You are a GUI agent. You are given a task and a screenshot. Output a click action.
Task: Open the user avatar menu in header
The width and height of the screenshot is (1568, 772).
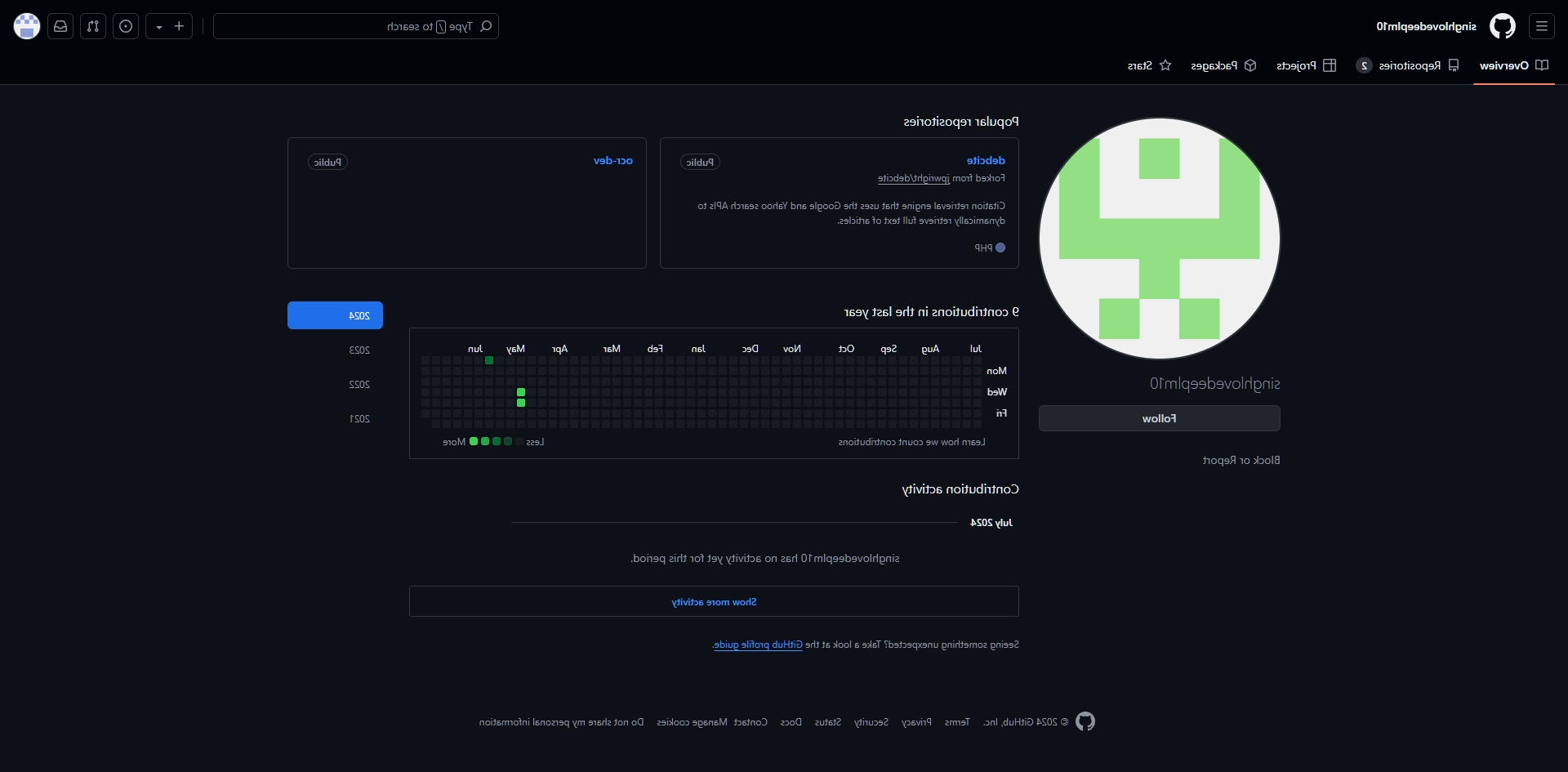click(27, 26)
